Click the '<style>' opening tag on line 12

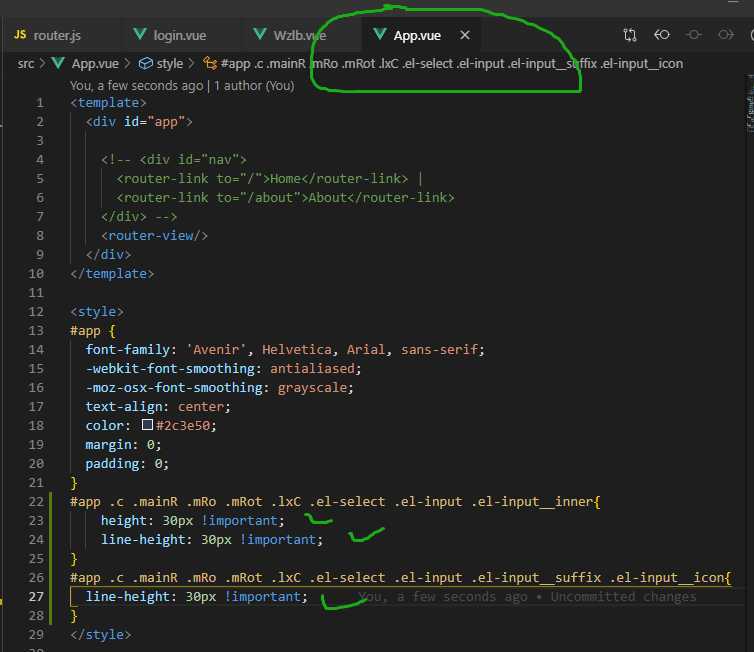click(x=97, y=312)
